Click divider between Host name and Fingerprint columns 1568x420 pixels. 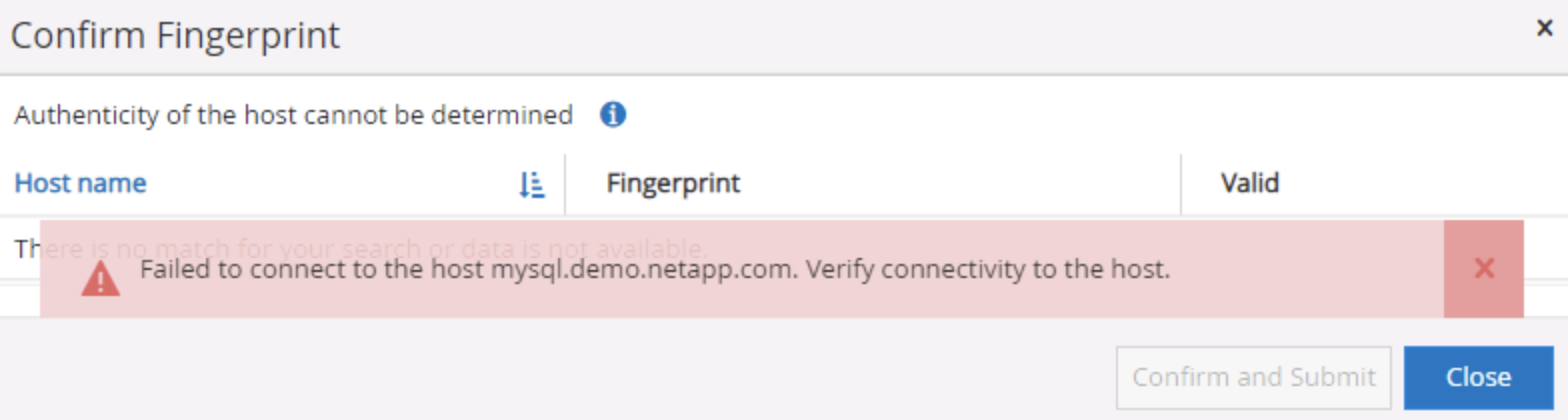565,184
